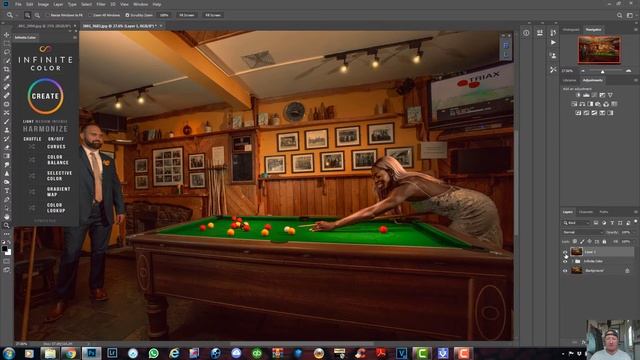Click the 100% zoom button

click(164, 15)
